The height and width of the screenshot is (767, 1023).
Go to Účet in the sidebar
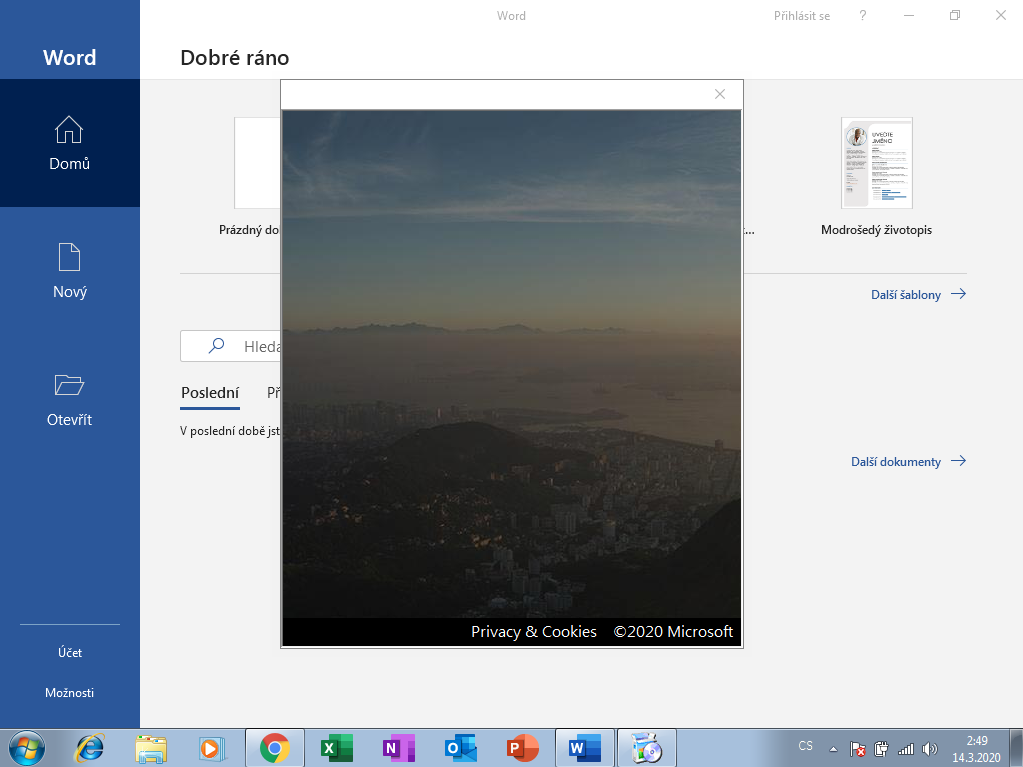click(x=69, y=653)
